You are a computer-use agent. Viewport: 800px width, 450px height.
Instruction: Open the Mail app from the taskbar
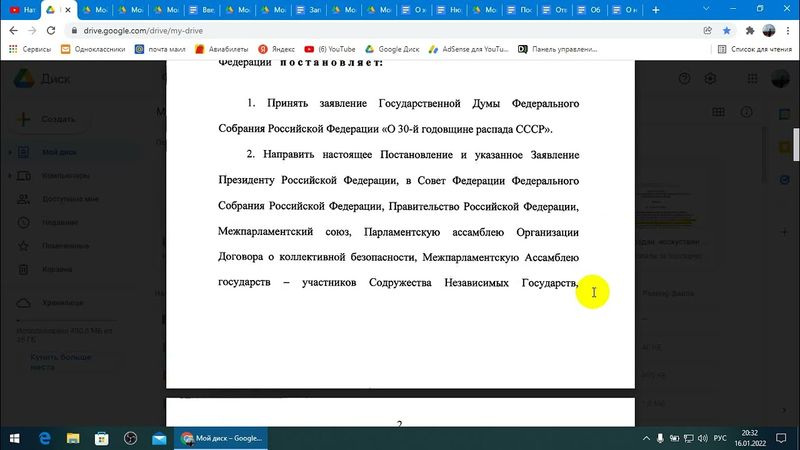coord(159,438)
